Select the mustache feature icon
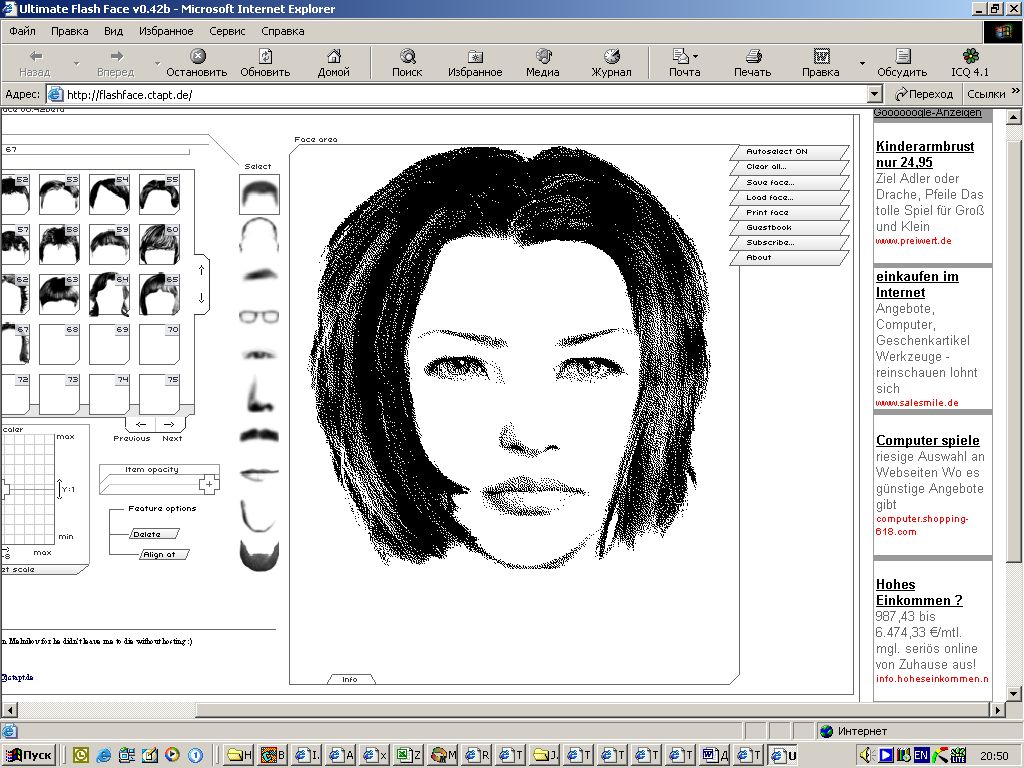1024x768 pixels. [259, 437]
